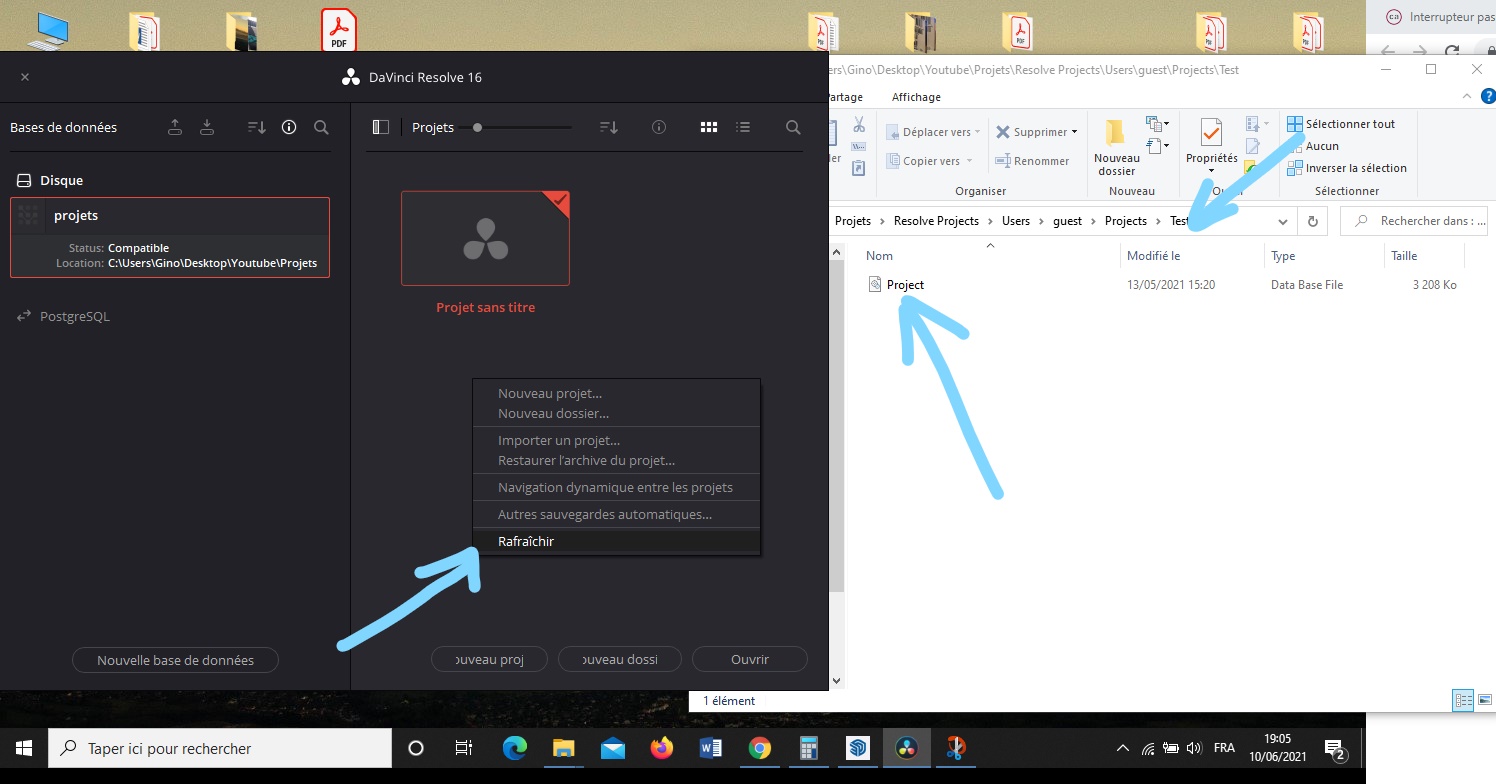Open the new item dropdown icon
This screenshot has width=1496, height=784.
pyautogui.click(x=1158, y=124)
